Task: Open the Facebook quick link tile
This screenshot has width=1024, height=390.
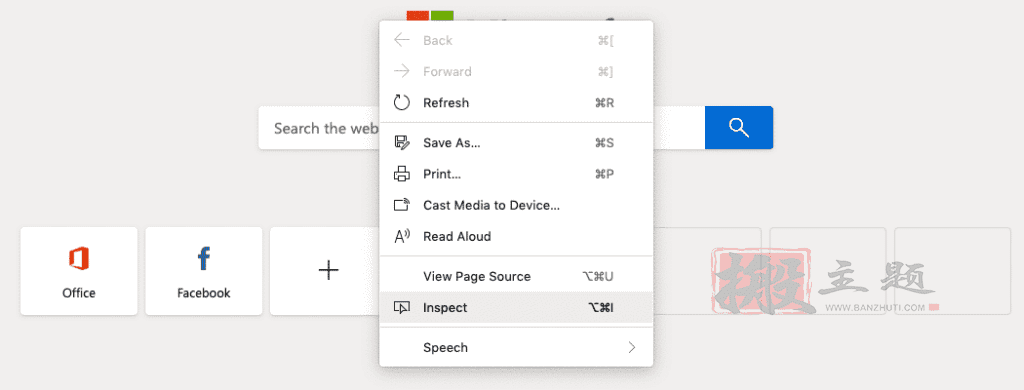Action: coord(204,271)
